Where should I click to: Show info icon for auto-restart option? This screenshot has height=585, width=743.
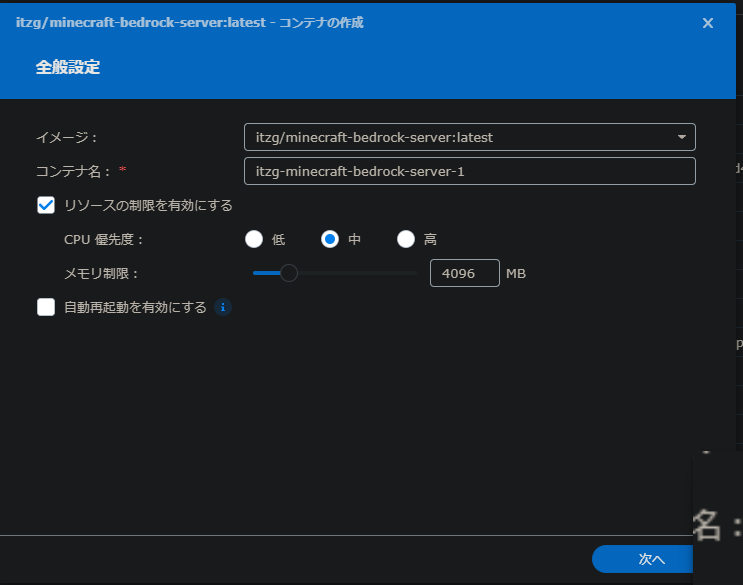[223, 307]
